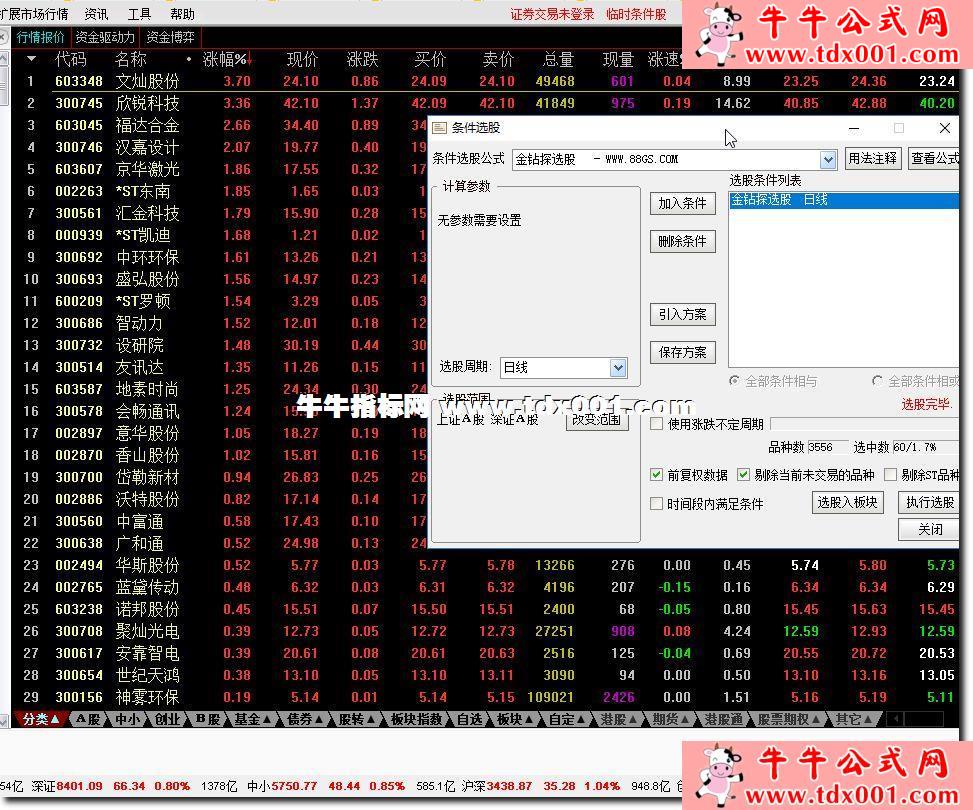Switch to the 中小 bottom tab

[x=128, y=719]
